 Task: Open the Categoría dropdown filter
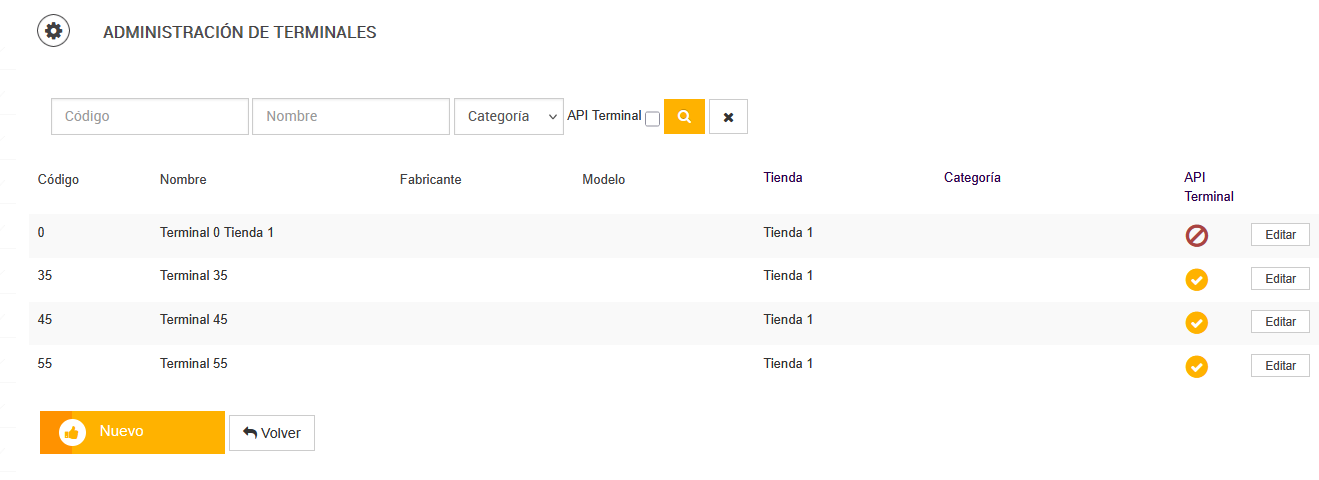508,116
